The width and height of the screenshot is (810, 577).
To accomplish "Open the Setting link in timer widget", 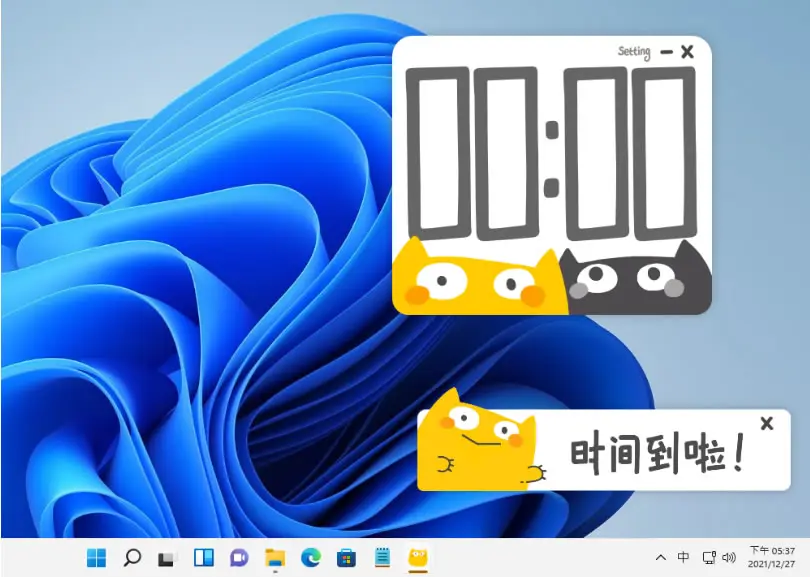I will 634,52.
